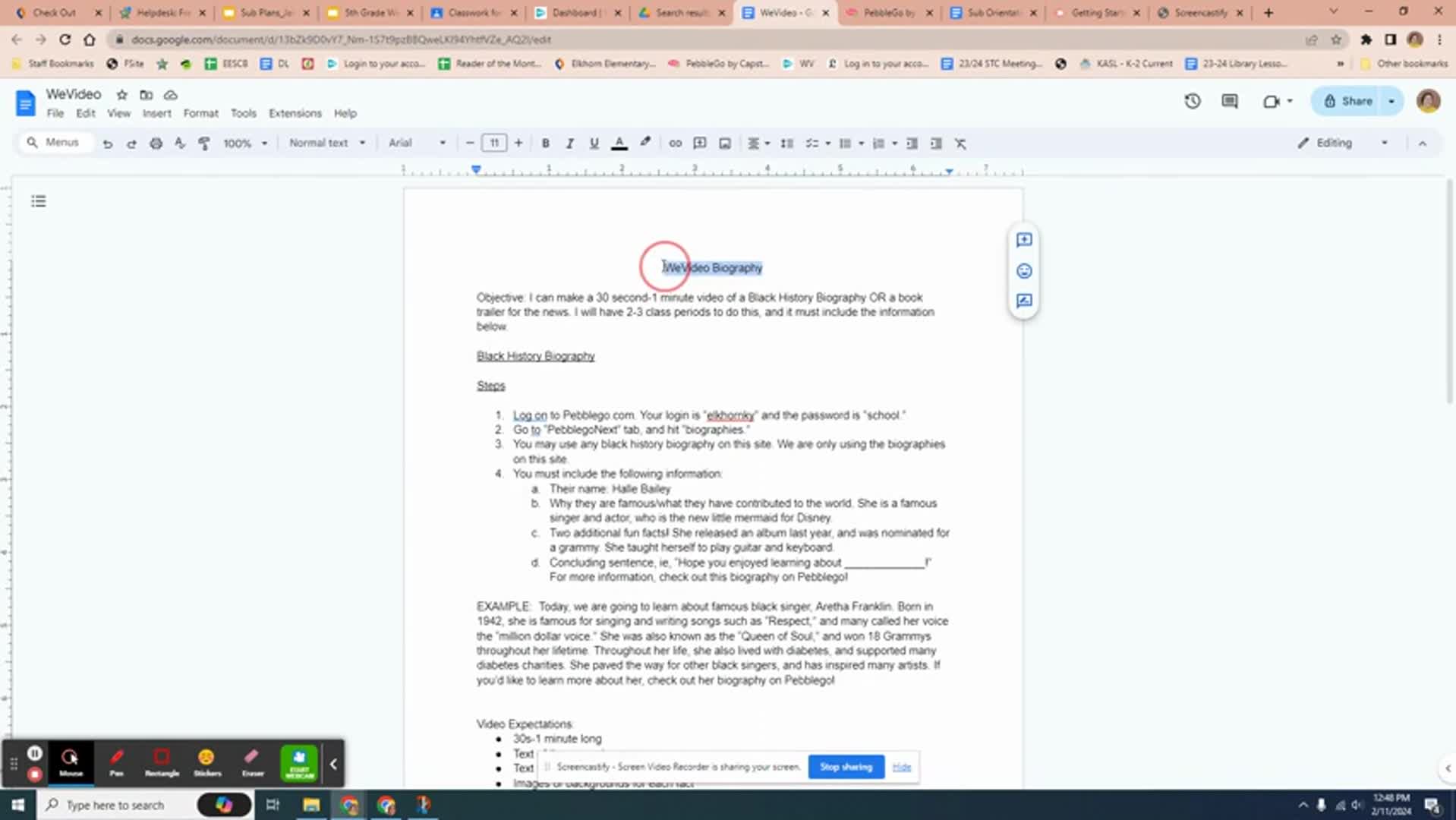The image size is (1456, 820).
Task: Open the File menu
Action: [55, 113]
